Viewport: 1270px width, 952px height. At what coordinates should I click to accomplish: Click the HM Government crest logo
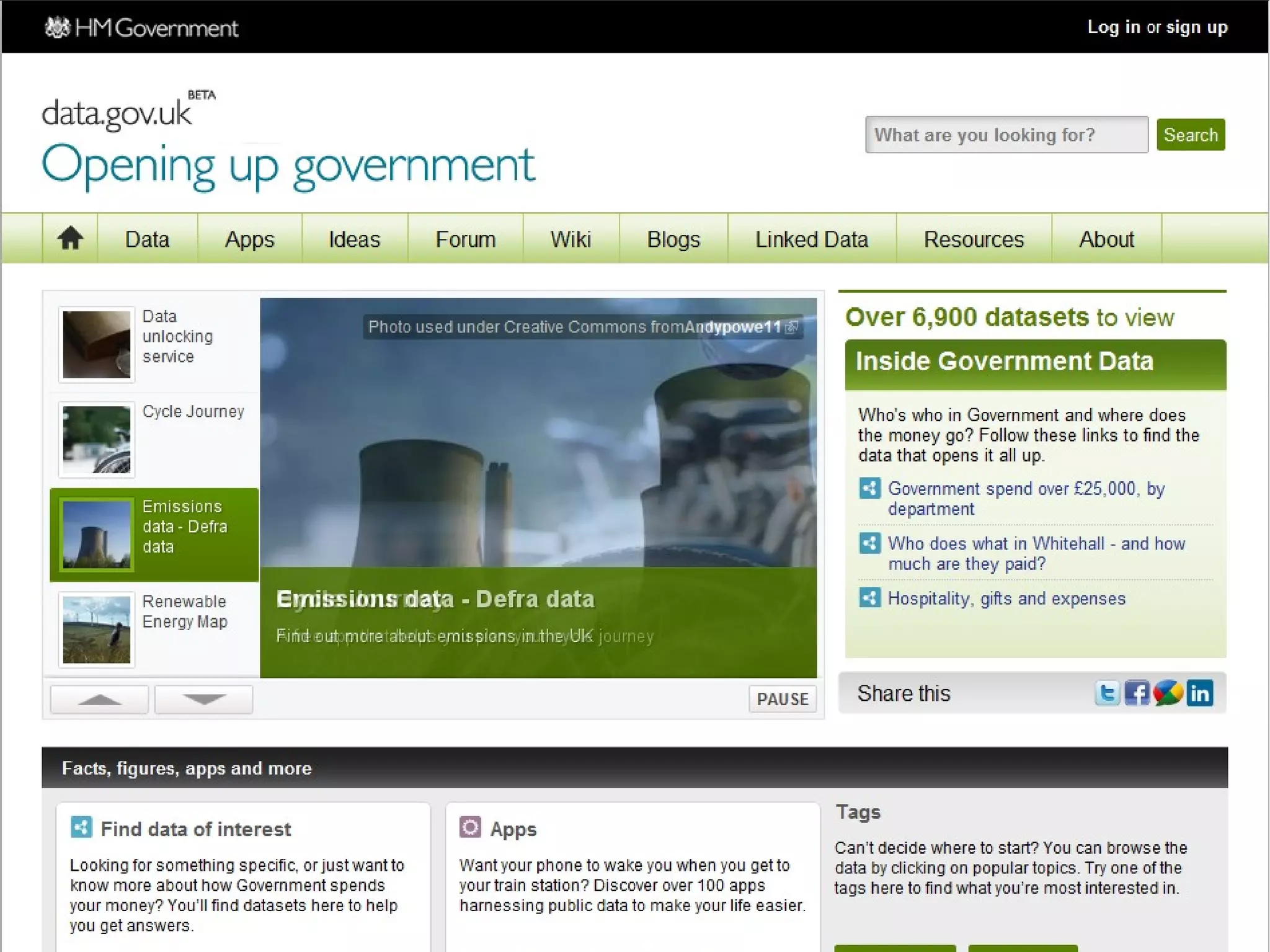click(58, 27)
